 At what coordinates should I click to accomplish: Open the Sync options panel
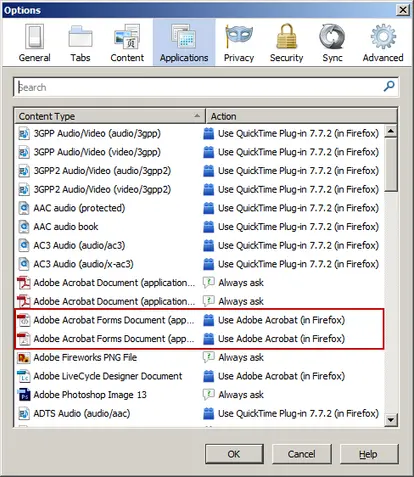pos(332,43)
